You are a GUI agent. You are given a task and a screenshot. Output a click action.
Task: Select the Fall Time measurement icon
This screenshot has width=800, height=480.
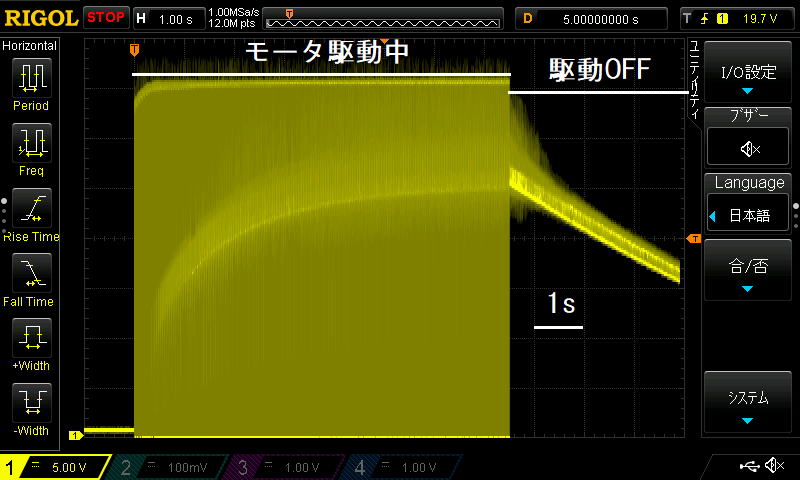coord(32,273)
